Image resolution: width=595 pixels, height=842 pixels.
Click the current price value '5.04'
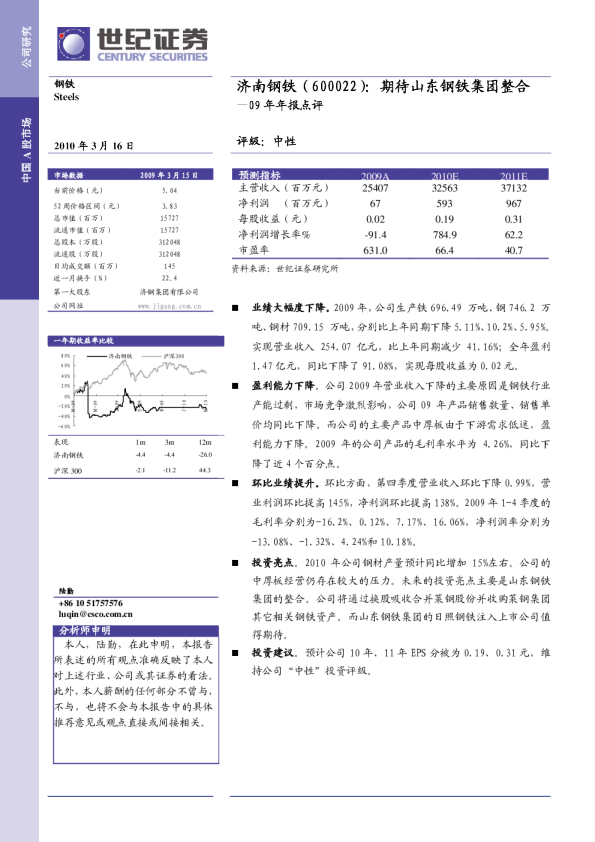(169, 190)
